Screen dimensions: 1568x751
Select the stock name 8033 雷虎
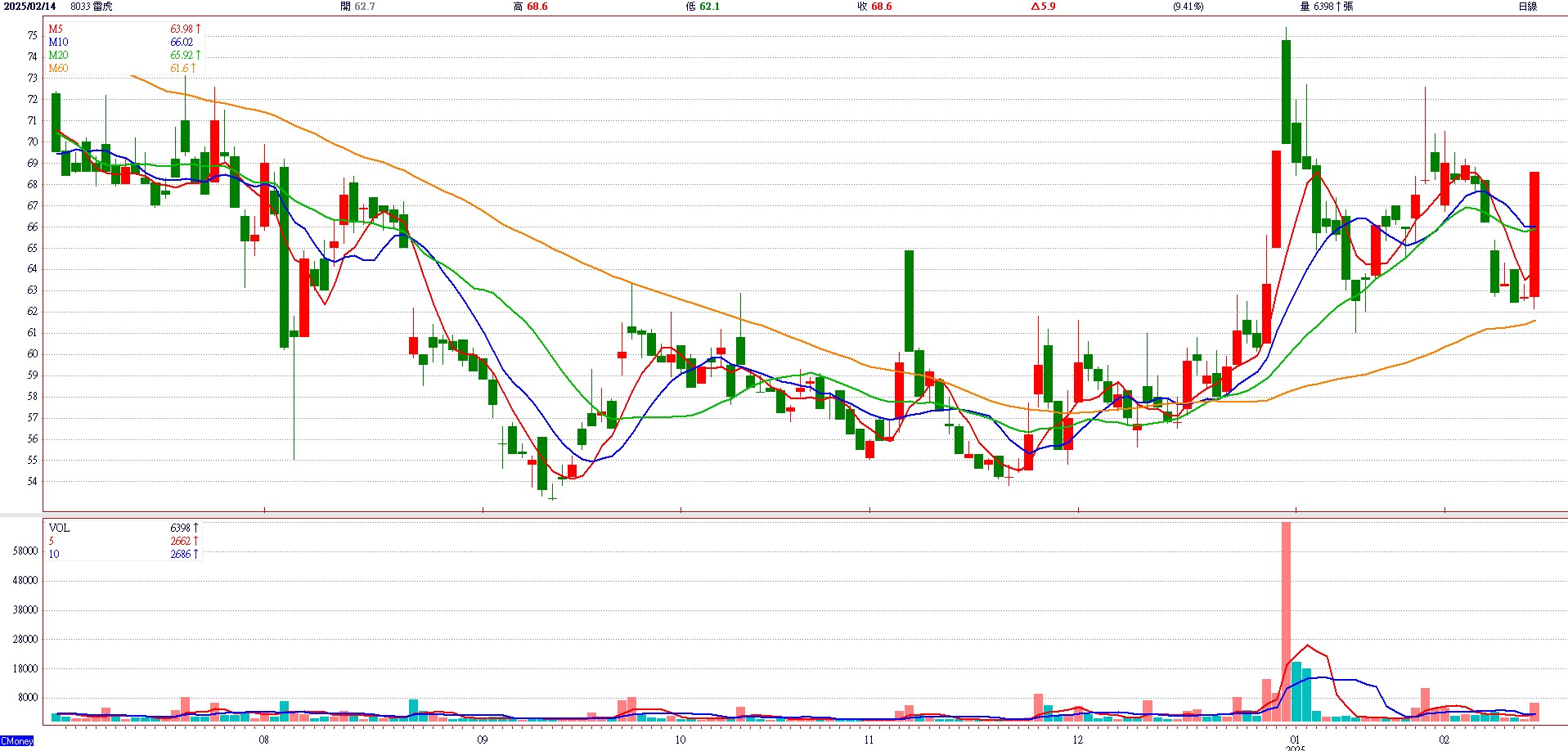[92, 7]
